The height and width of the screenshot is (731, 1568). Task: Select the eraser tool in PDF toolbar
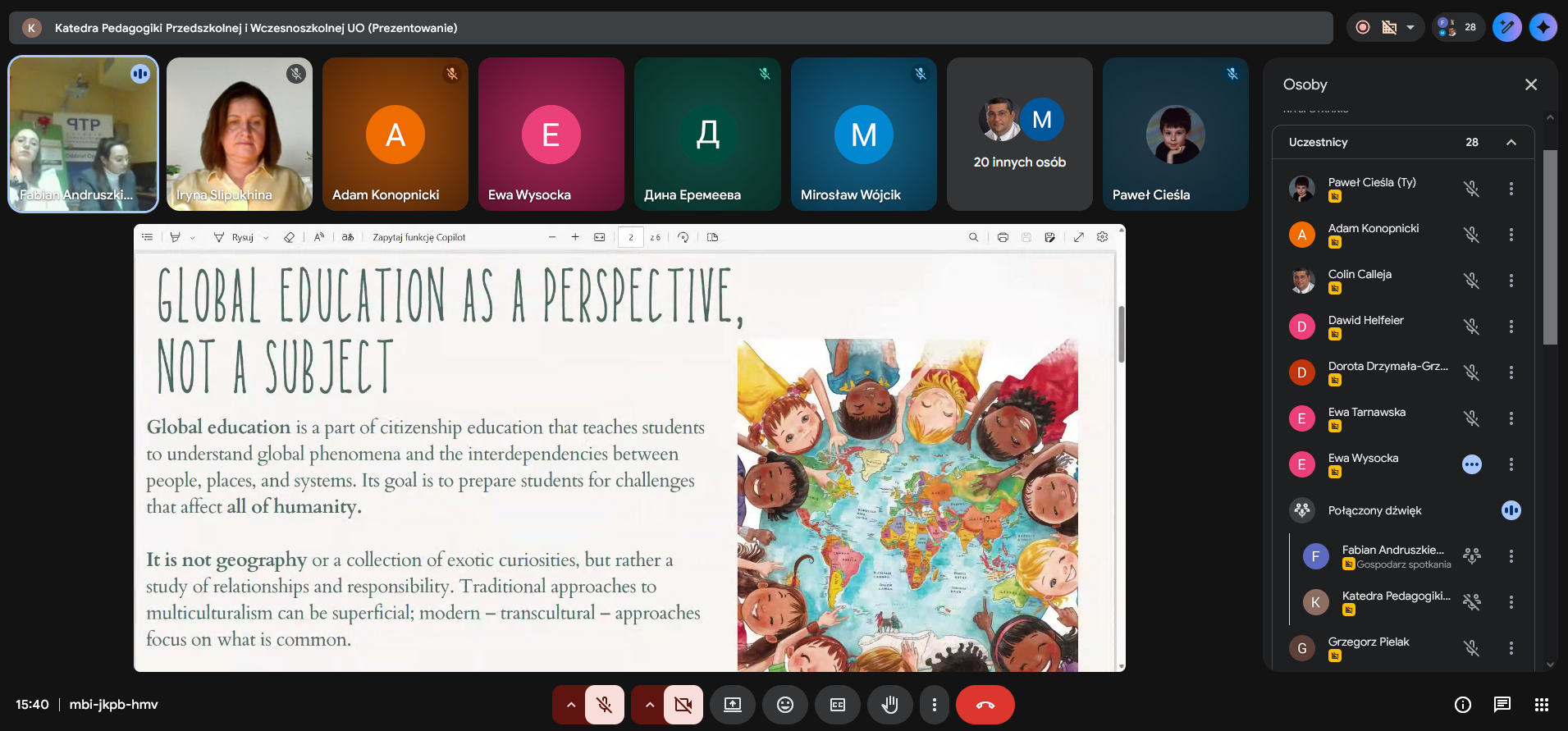click(x=289, y=237)
